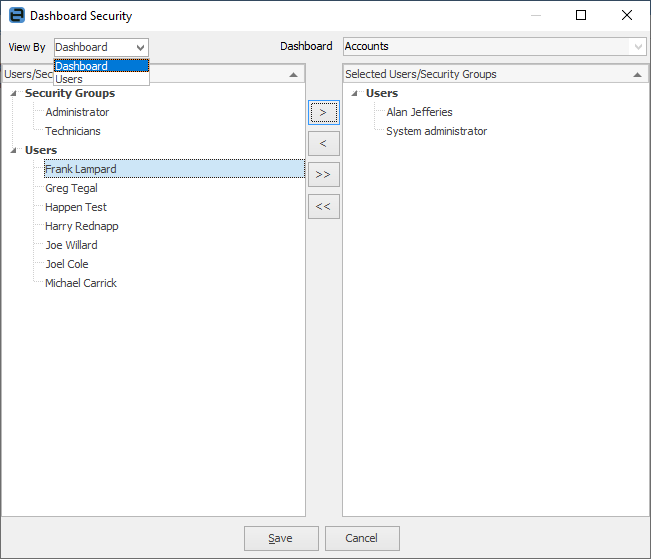Maximize the Dashboard Security window
This screenshot has width=651, height=559.
[x=581, y=15]
